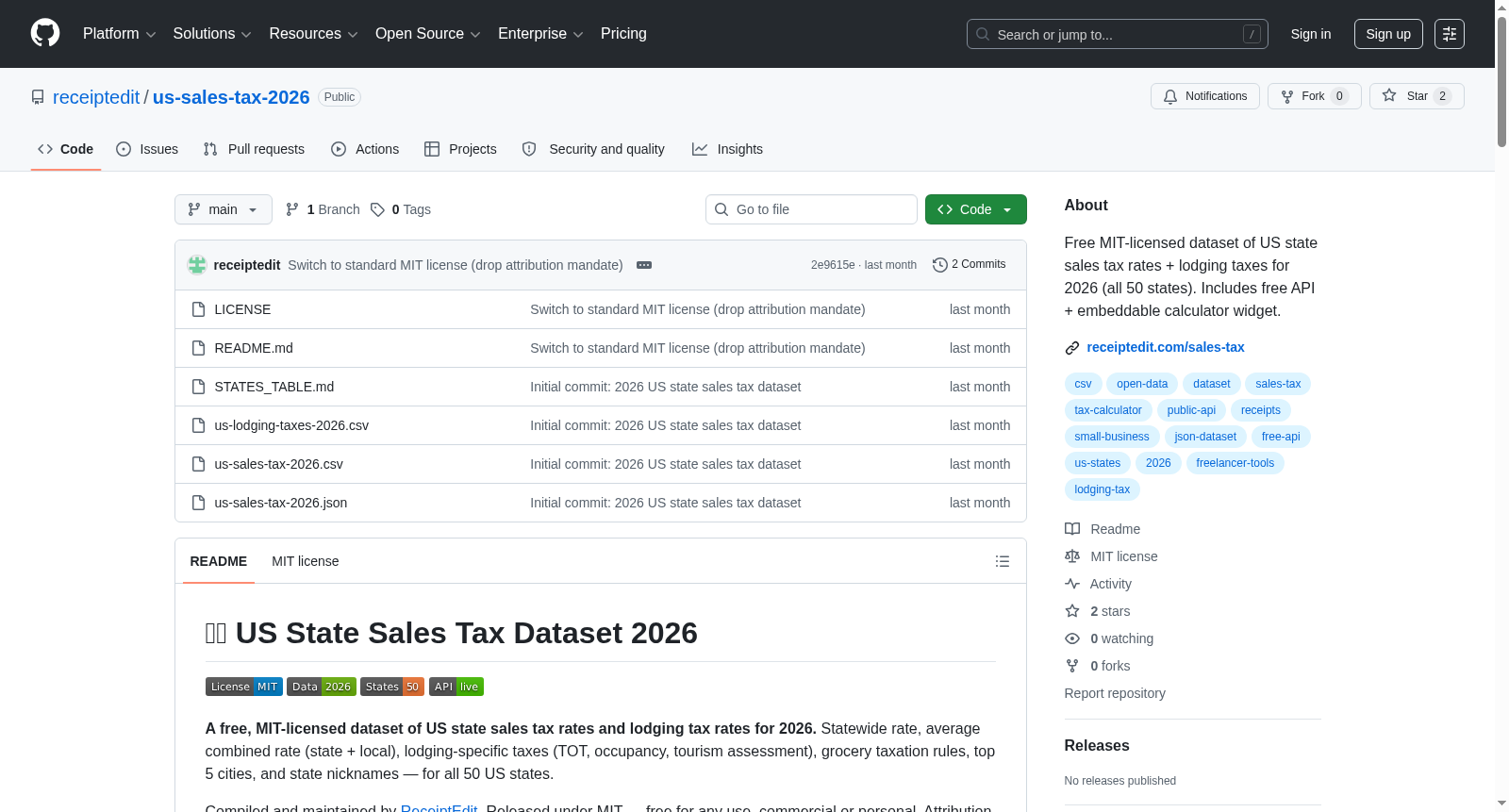This screenshot has height=812, width=1509.
Task: Expand the Enterprise menu
Action: pyautogui.click(x=540, y=34)
